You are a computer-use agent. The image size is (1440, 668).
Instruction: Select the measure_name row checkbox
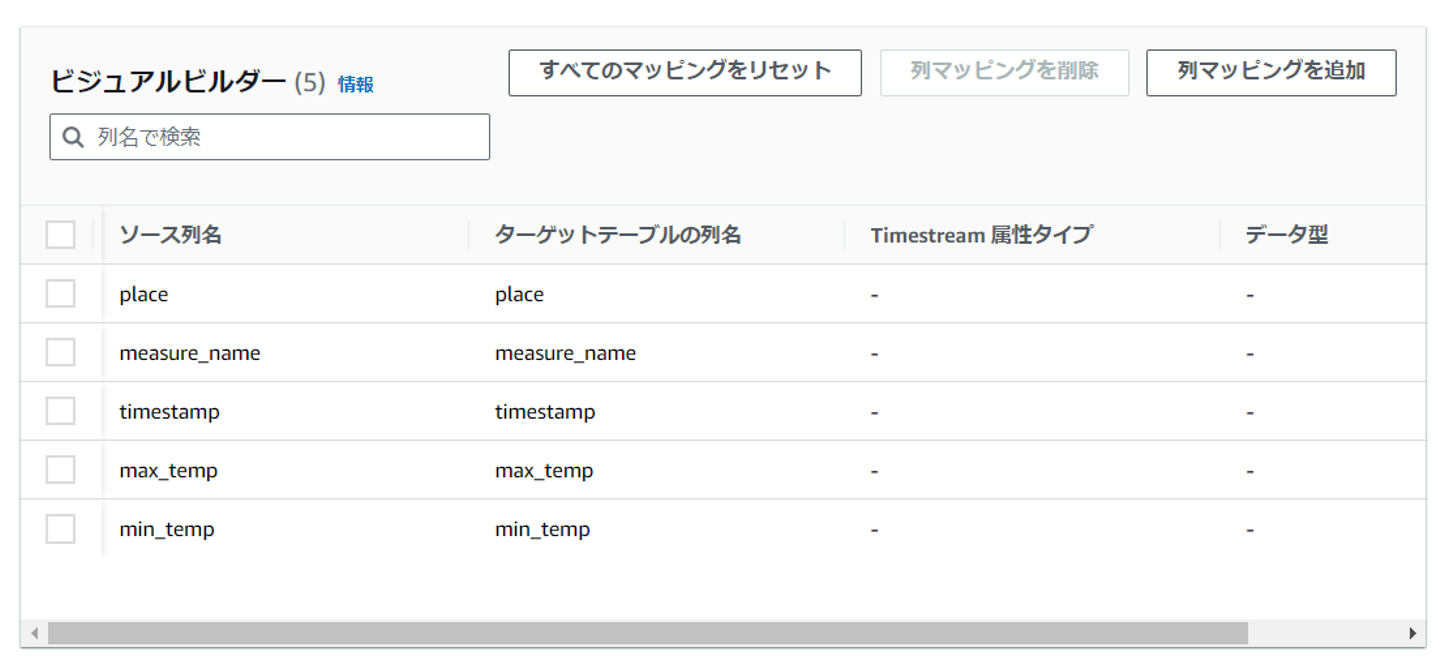click(60, 353)
